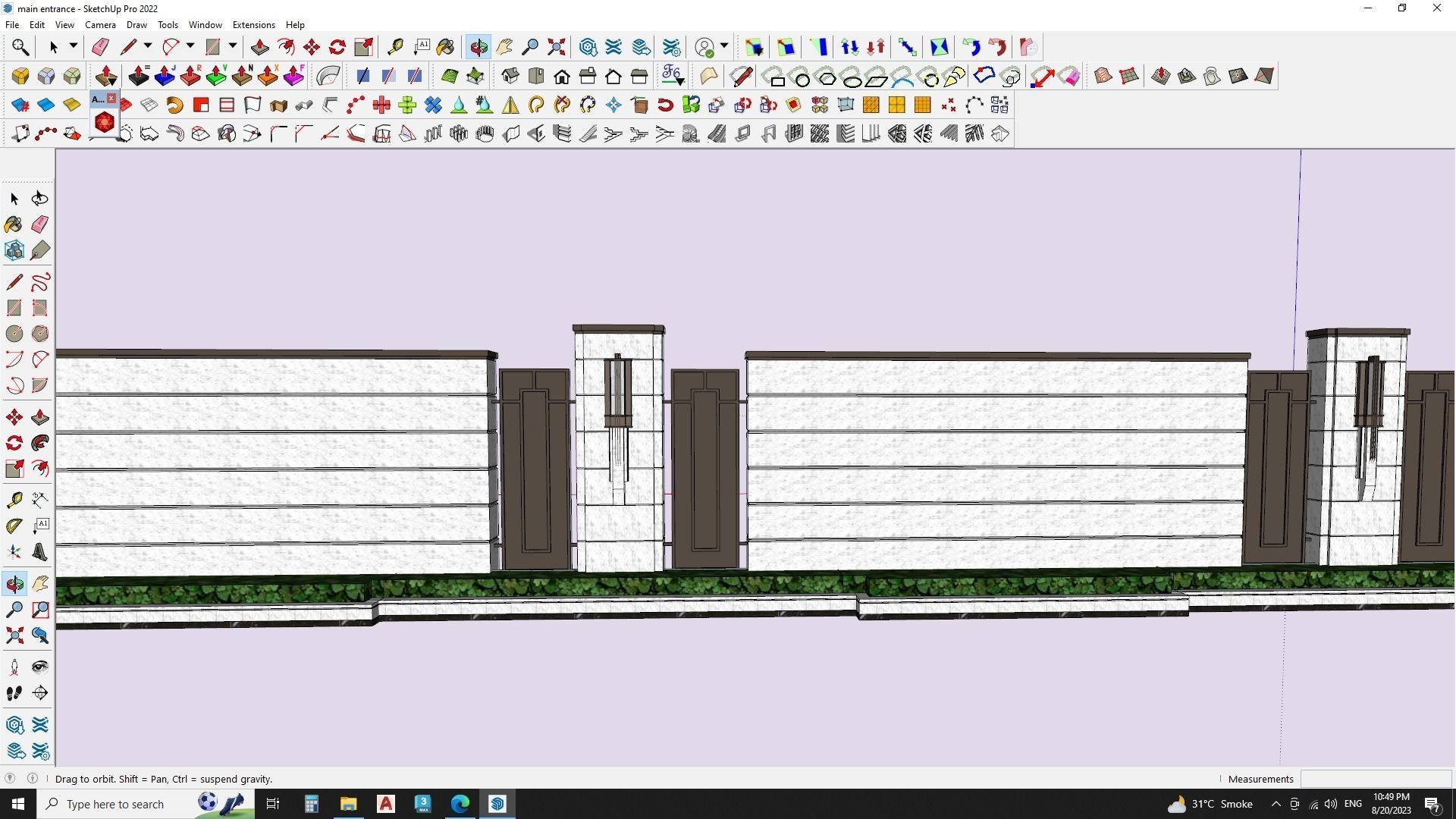Screen dimensions: 1456x819
Task: Select the Follow Me tool
Action: pos(40,444)
